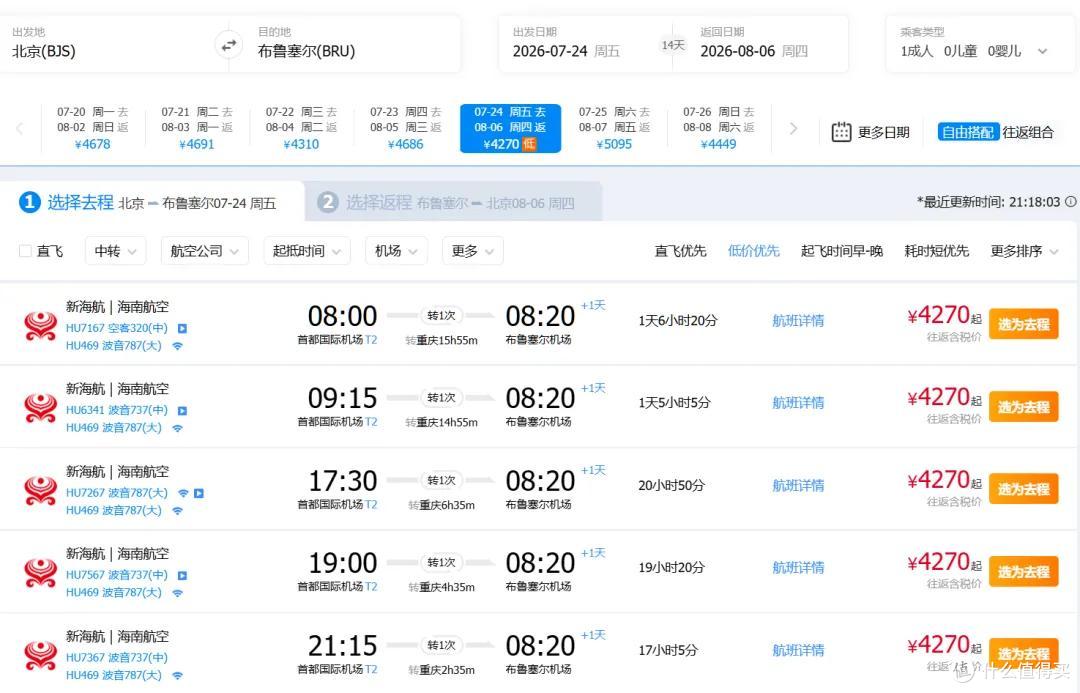1080x693 pixels.
Task: Click wifi icon on HU469 in 19:00 row
Action: click(x=178, y=592)
